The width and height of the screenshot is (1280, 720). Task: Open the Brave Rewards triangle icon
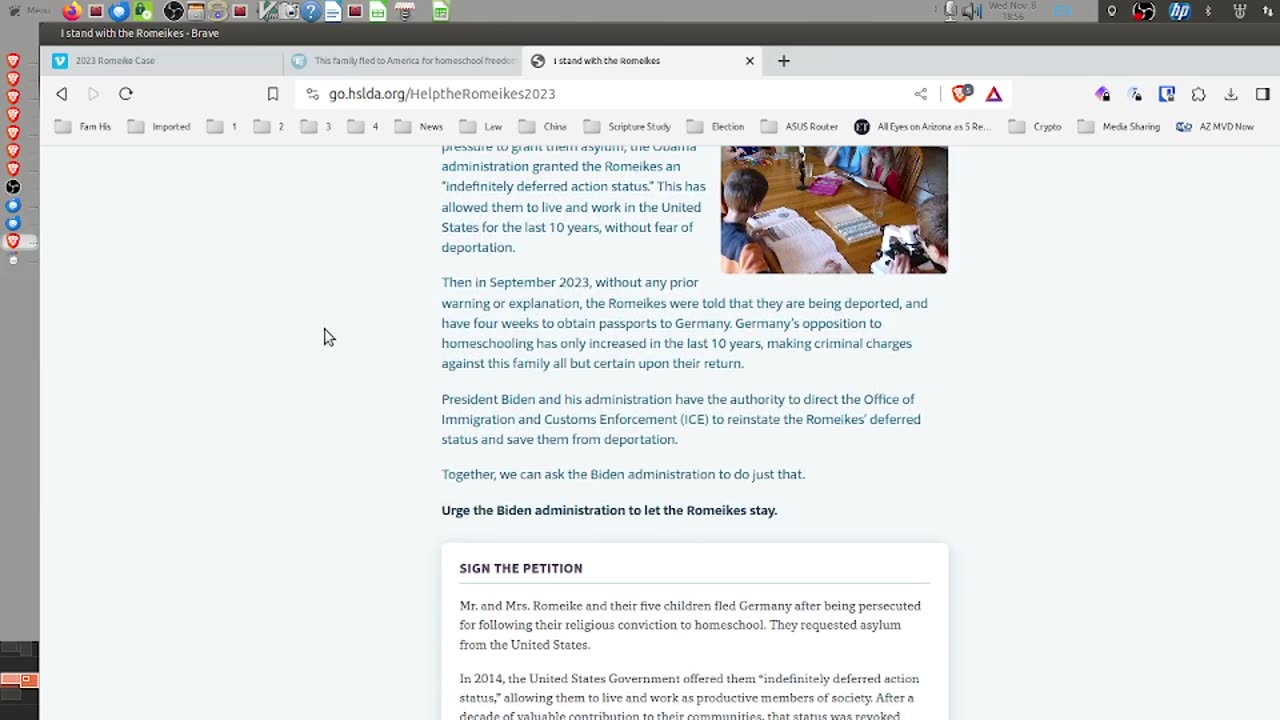994,94
